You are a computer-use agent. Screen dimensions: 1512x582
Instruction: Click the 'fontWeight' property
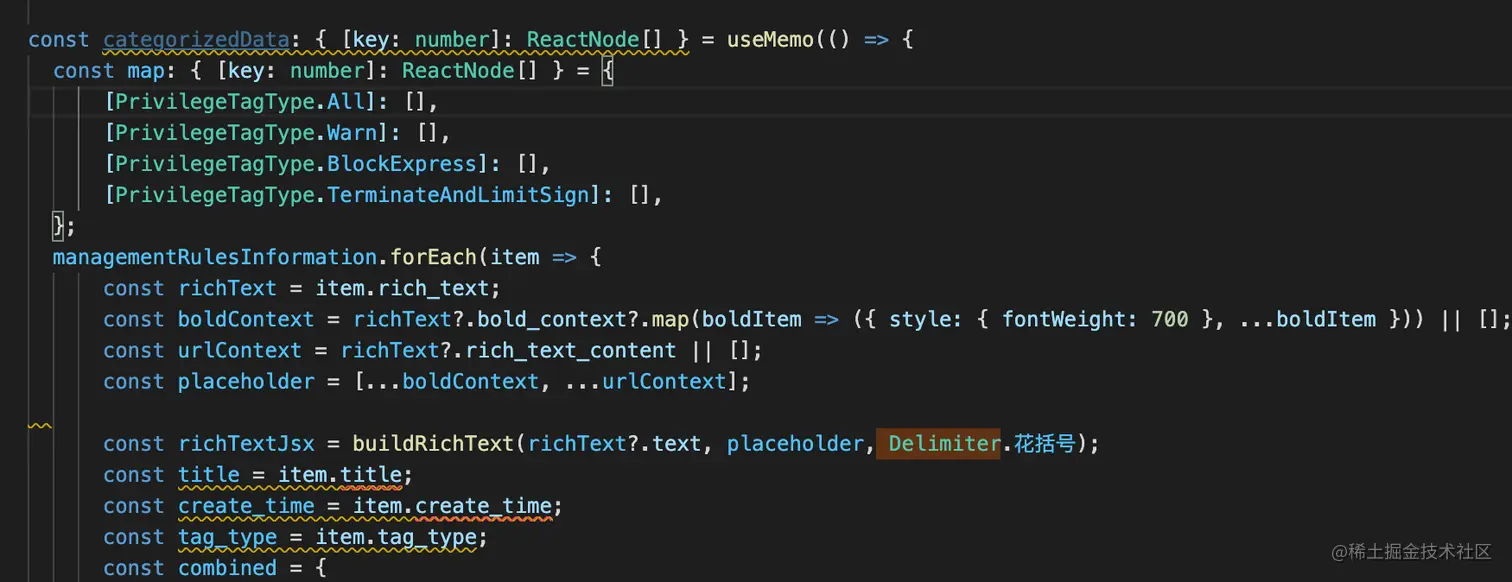(1064, 319)
